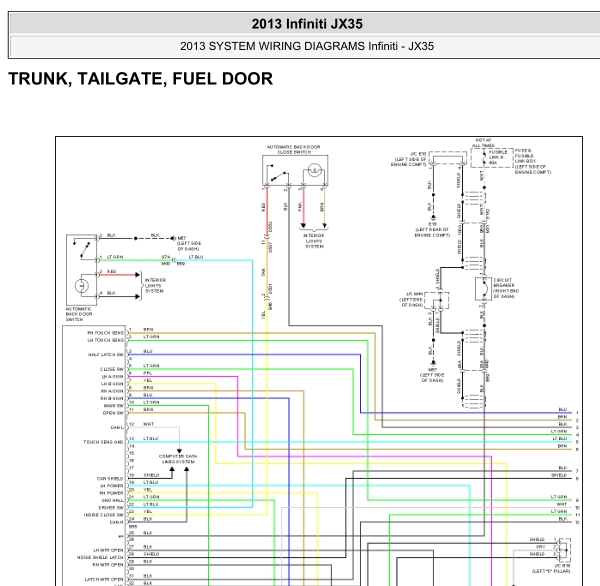Screen dimensions: 600x586
Task: Click 'INTERIOR LIGHTS SYSTEM' beside Automatic Back Door Switch
Action: coord(155,286)
